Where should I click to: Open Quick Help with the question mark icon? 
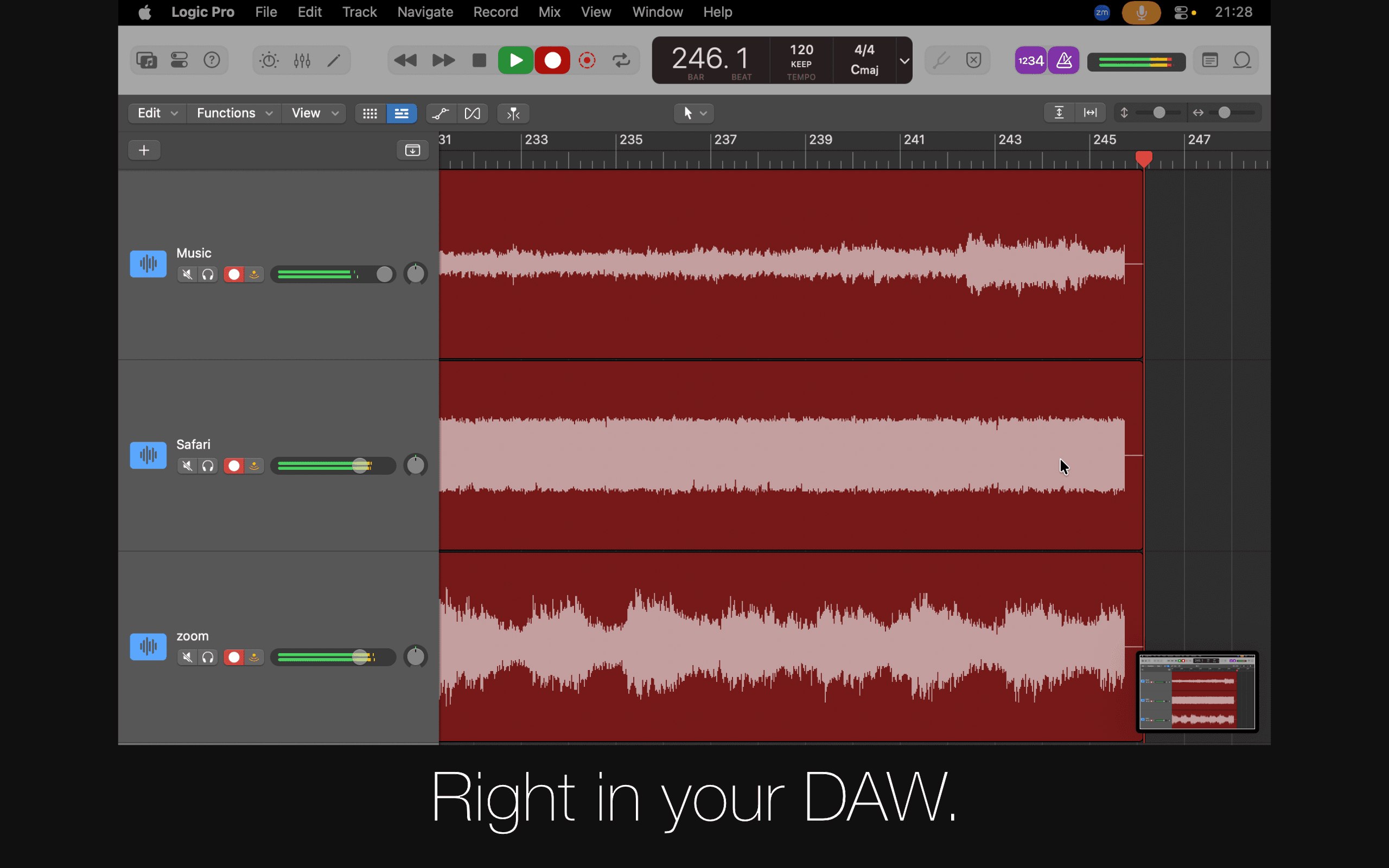212,60
